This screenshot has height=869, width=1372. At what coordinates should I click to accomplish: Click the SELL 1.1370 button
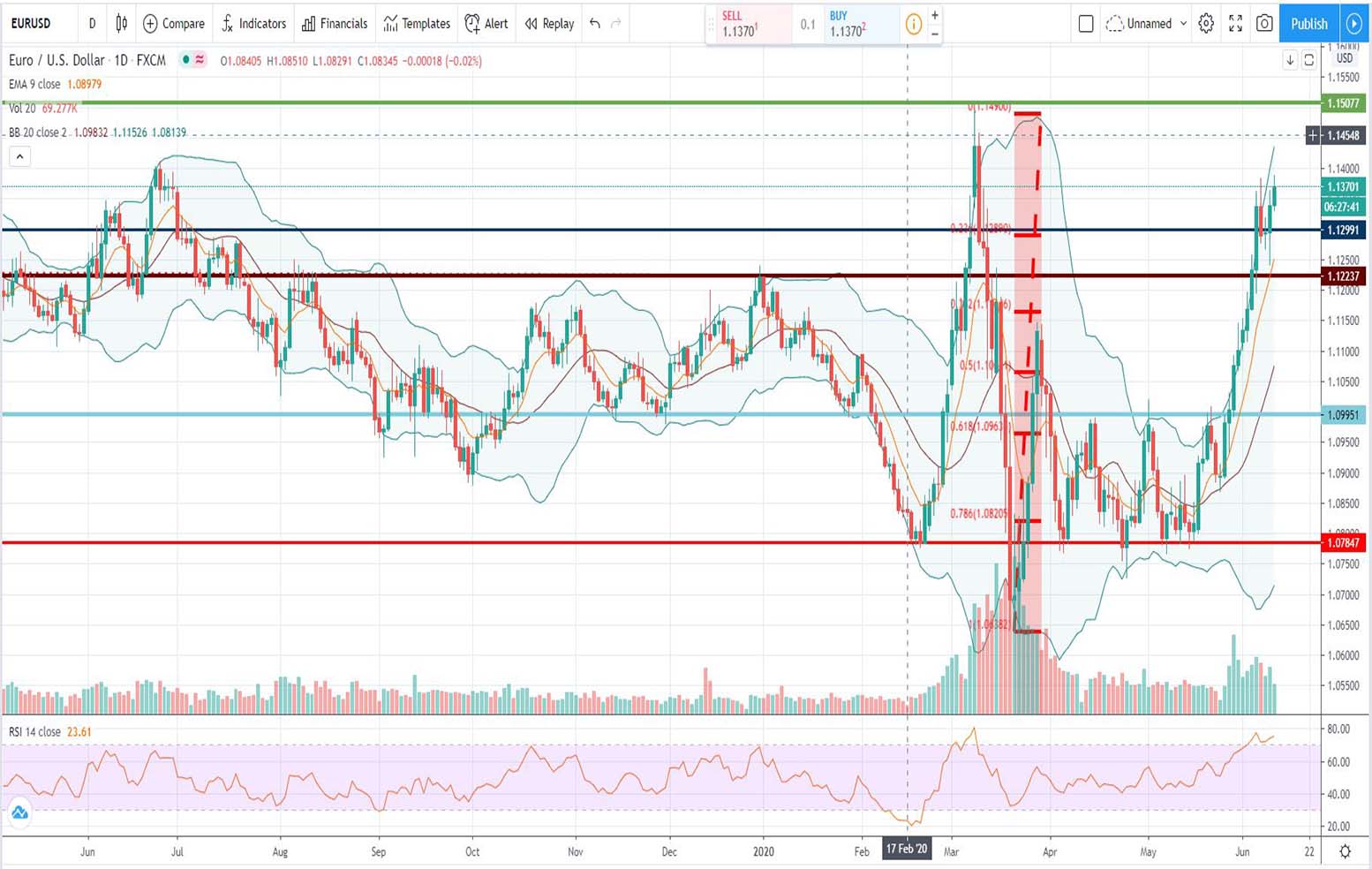point(747,24)
